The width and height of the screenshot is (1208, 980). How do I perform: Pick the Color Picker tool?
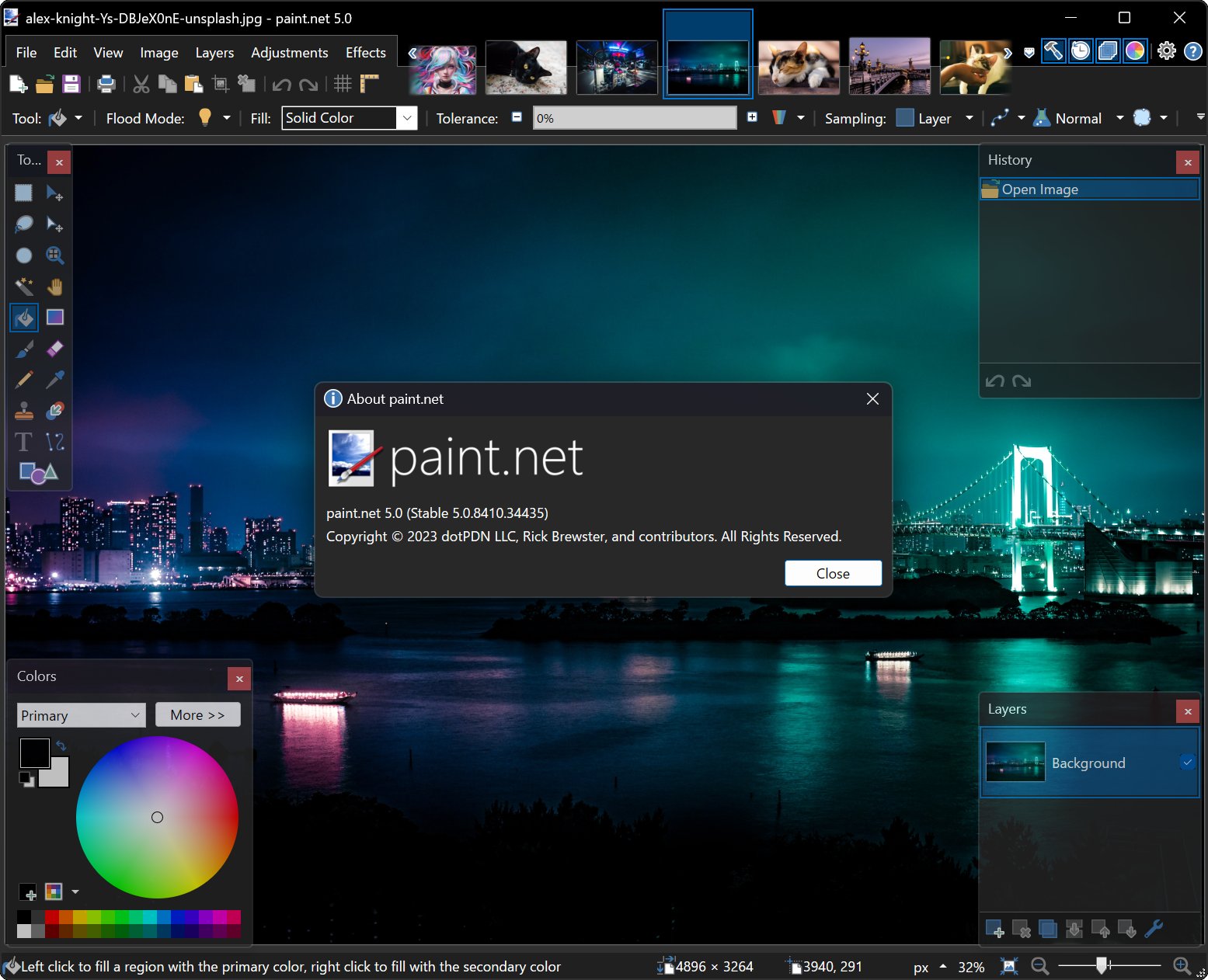pyautogui.click(x=54, y=379)
